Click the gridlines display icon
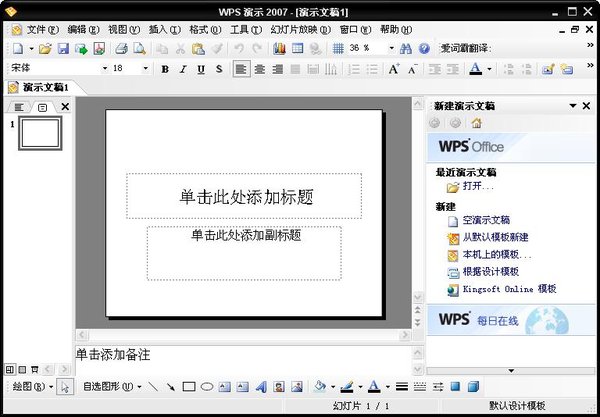 pyautogui.click(x=338, y=49)
